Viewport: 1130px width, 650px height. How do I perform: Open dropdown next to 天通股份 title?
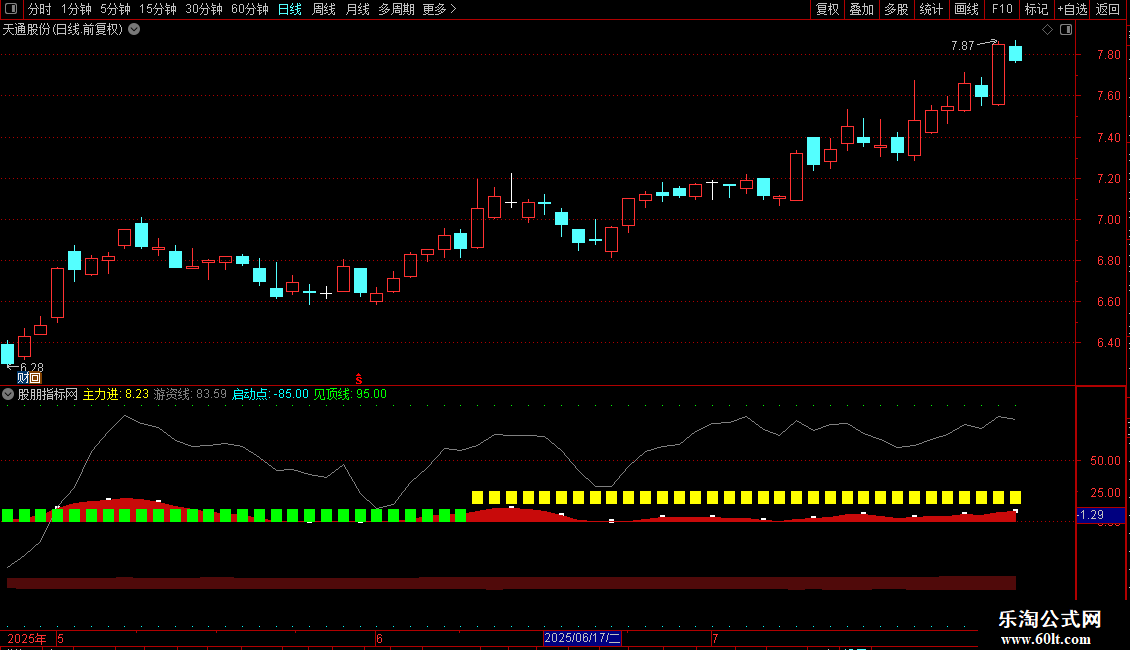tap(134, 29)
